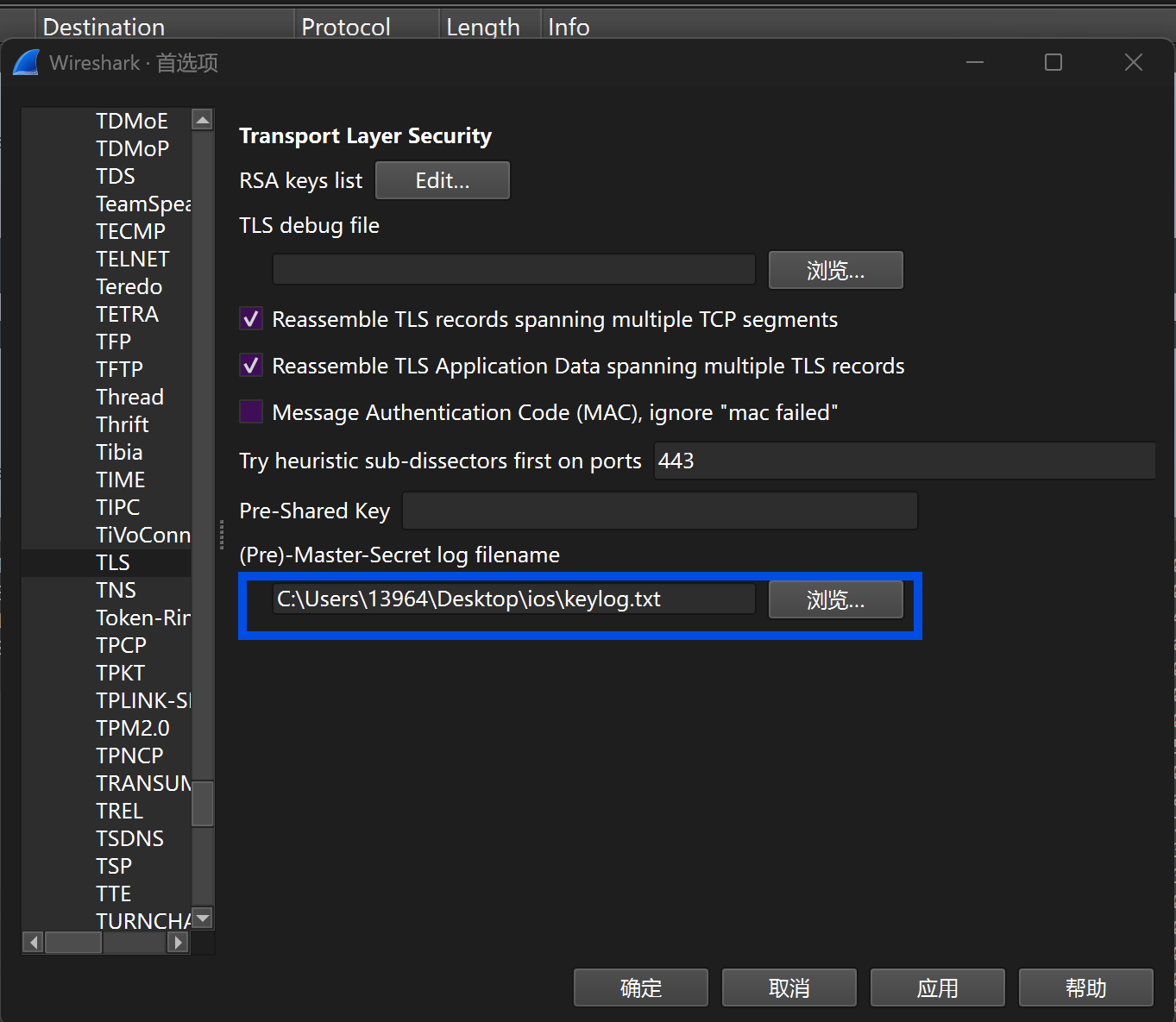Click horizontal scrollbar left arrow
Screen dimensions: 1176x1022
[33, 943]
